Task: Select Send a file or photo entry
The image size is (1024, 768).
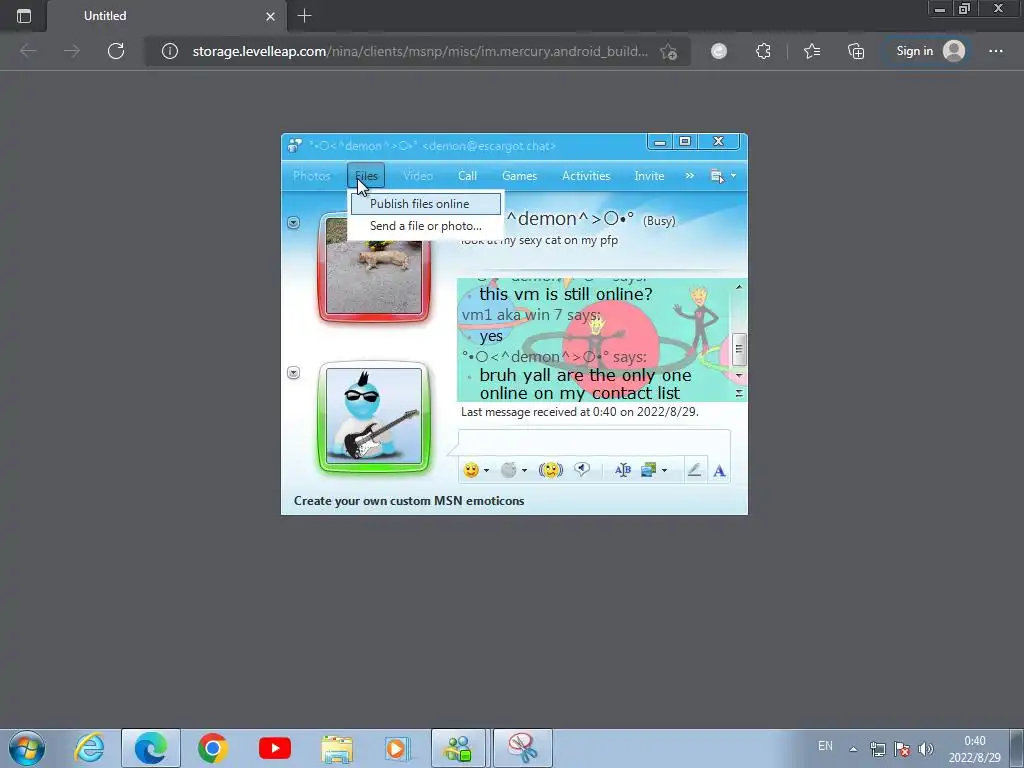Action: pyautogui.click(x=426, y=226)
